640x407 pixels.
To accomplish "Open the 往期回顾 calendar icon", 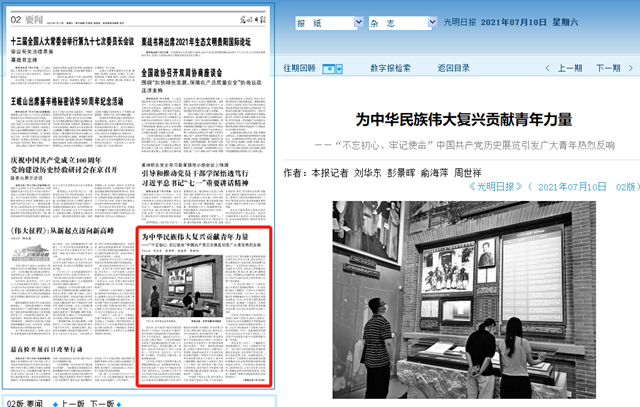I will click(326, 68).
